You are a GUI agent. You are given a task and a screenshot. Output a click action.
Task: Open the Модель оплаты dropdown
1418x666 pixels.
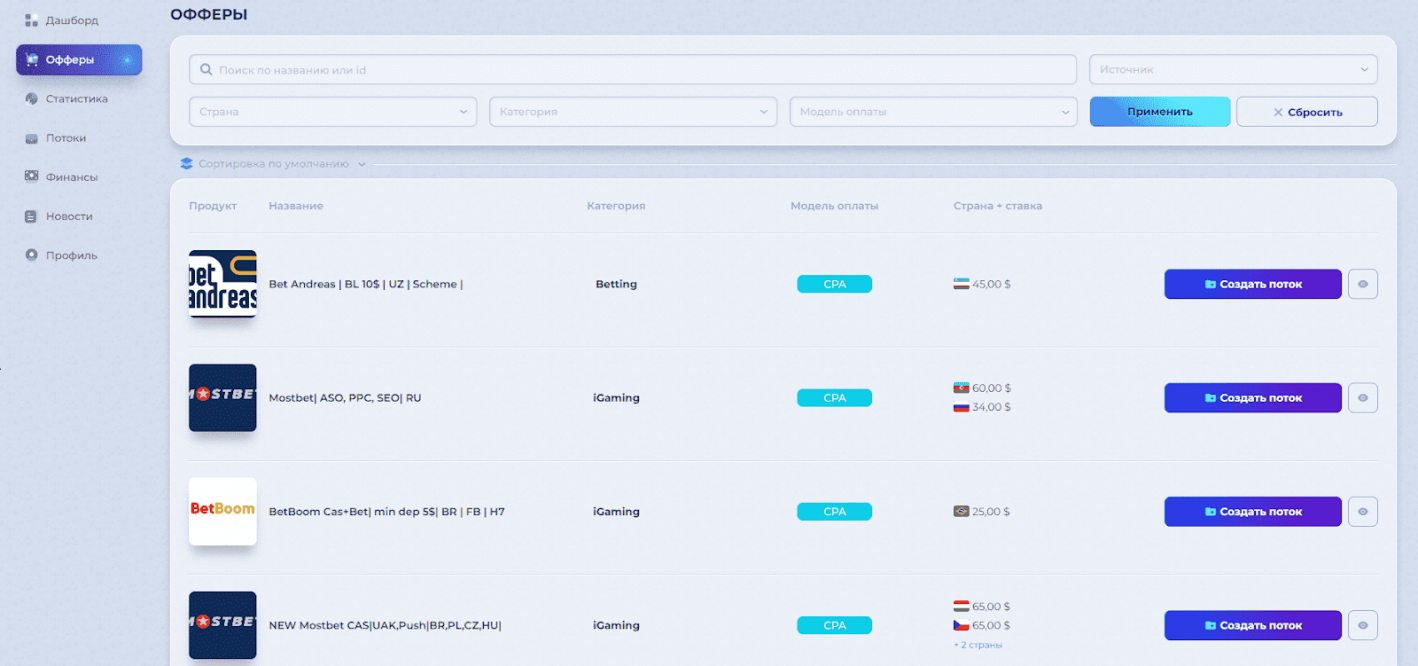click(x=933, y=112)
